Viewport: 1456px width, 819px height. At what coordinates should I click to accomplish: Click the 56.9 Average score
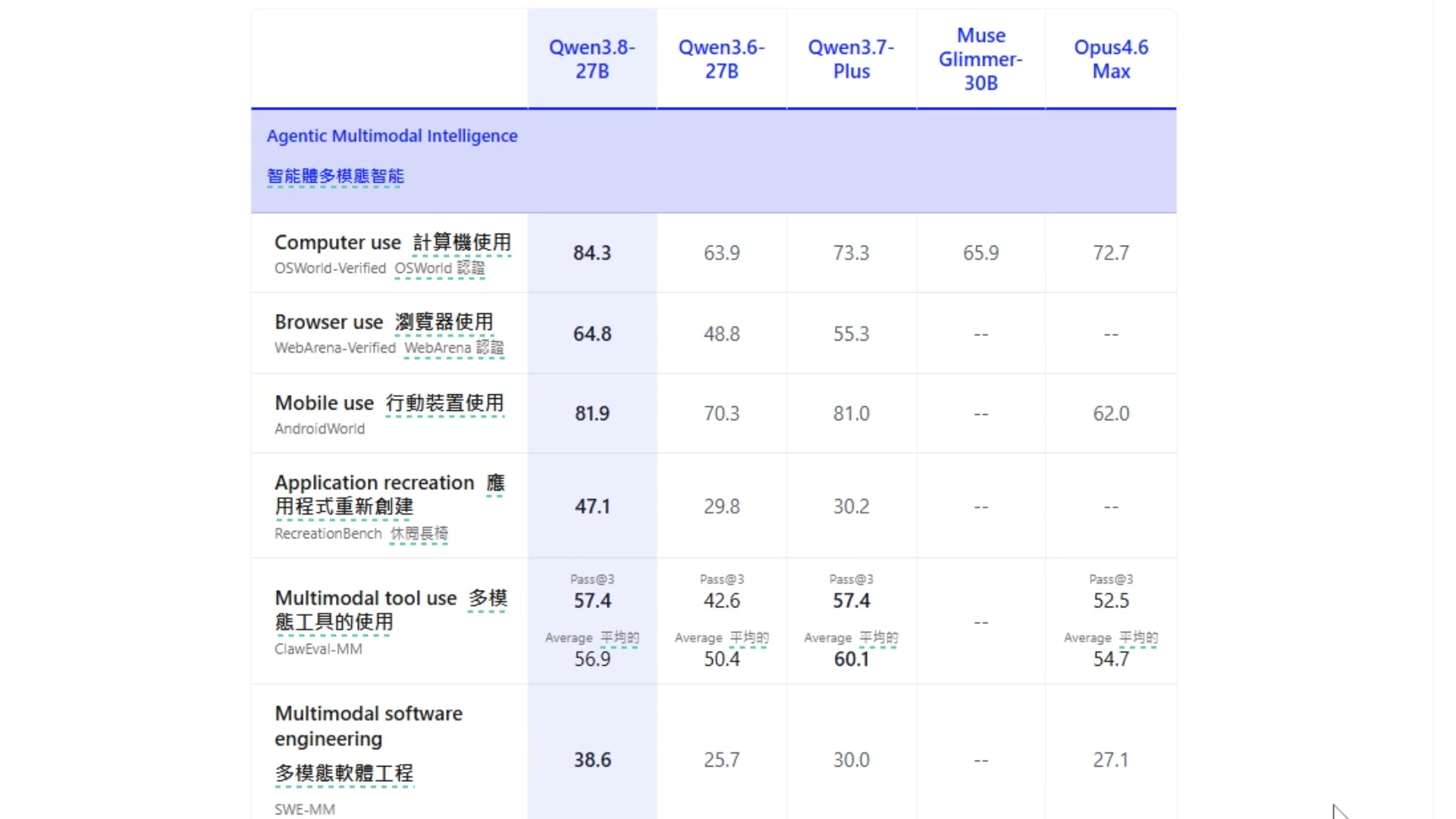coord(592,659)
